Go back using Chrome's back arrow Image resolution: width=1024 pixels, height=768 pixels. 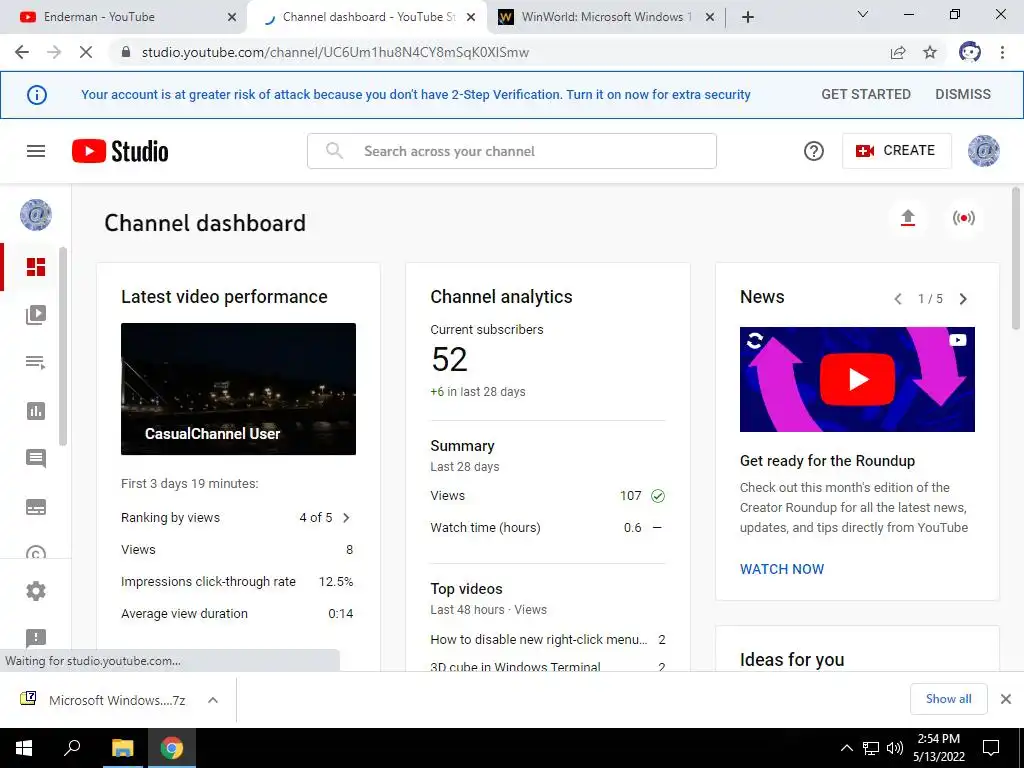pyautogui.click(x=22, y=52)
